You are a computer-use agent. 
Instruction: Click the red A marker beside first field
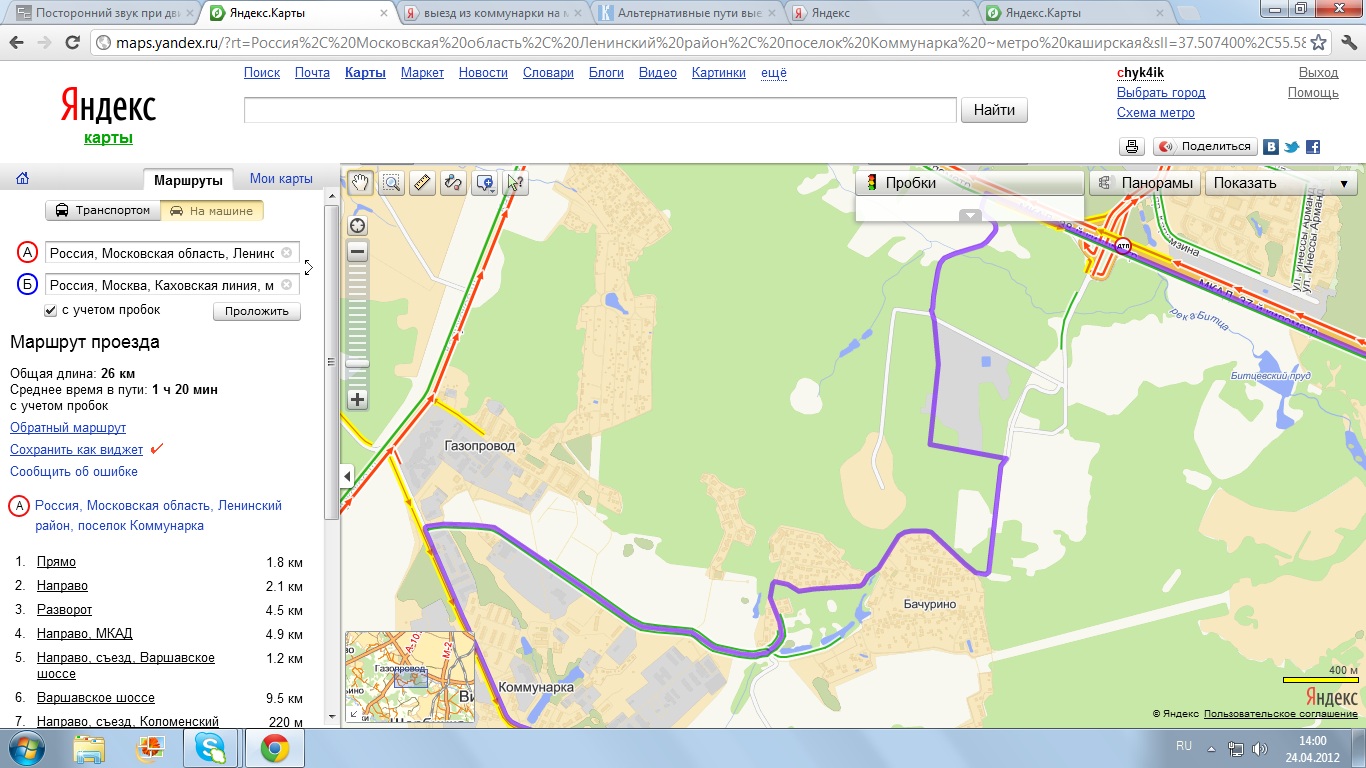tap(28, 253)
